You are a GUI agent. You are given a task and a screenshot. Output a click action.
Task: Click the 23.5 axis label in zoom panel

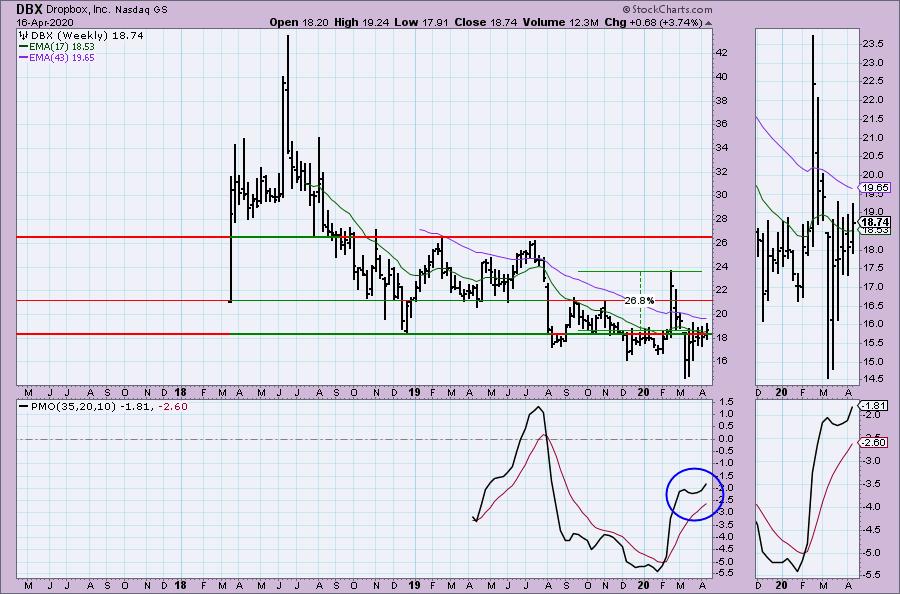click(x=872, y=44)
